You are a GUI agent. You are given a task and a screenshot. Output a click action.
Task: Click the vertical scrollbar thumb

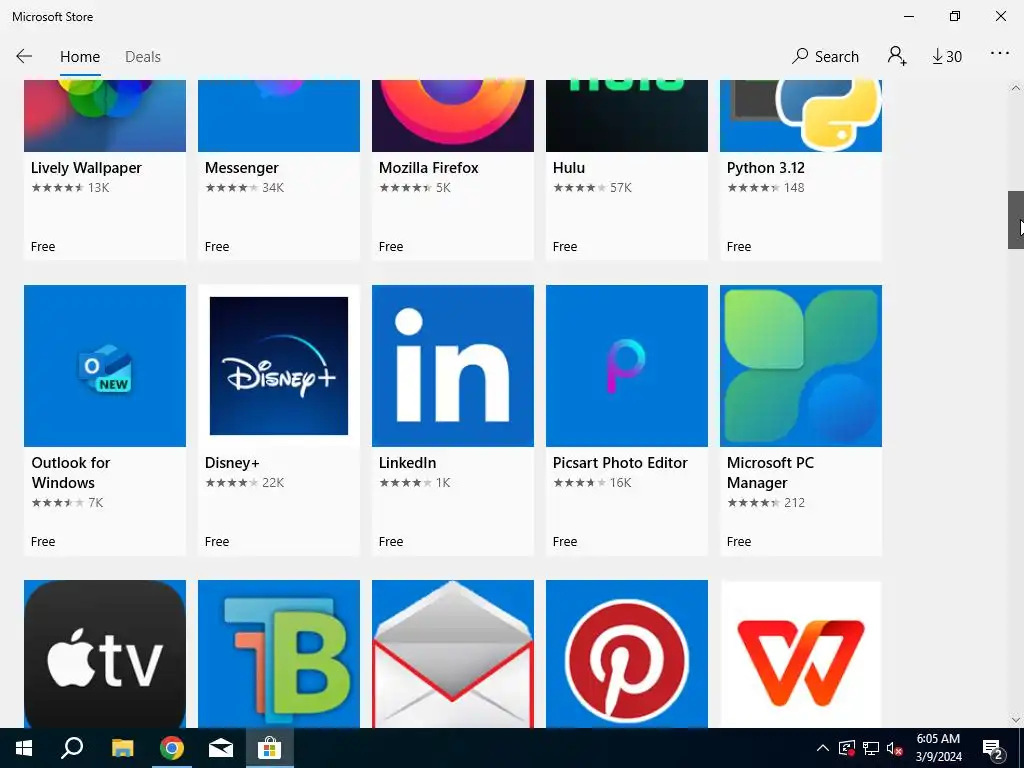click(1016, 220)
